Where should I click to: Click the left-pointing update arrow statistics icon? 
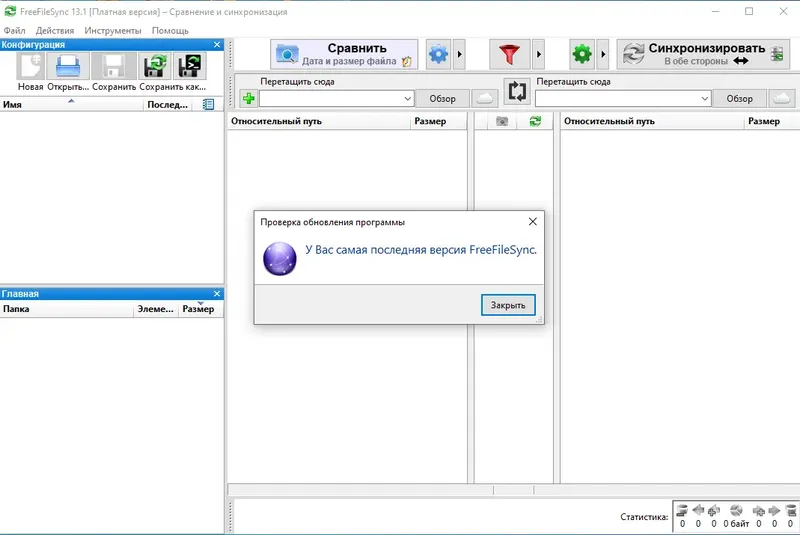click(x=698, y=510)
